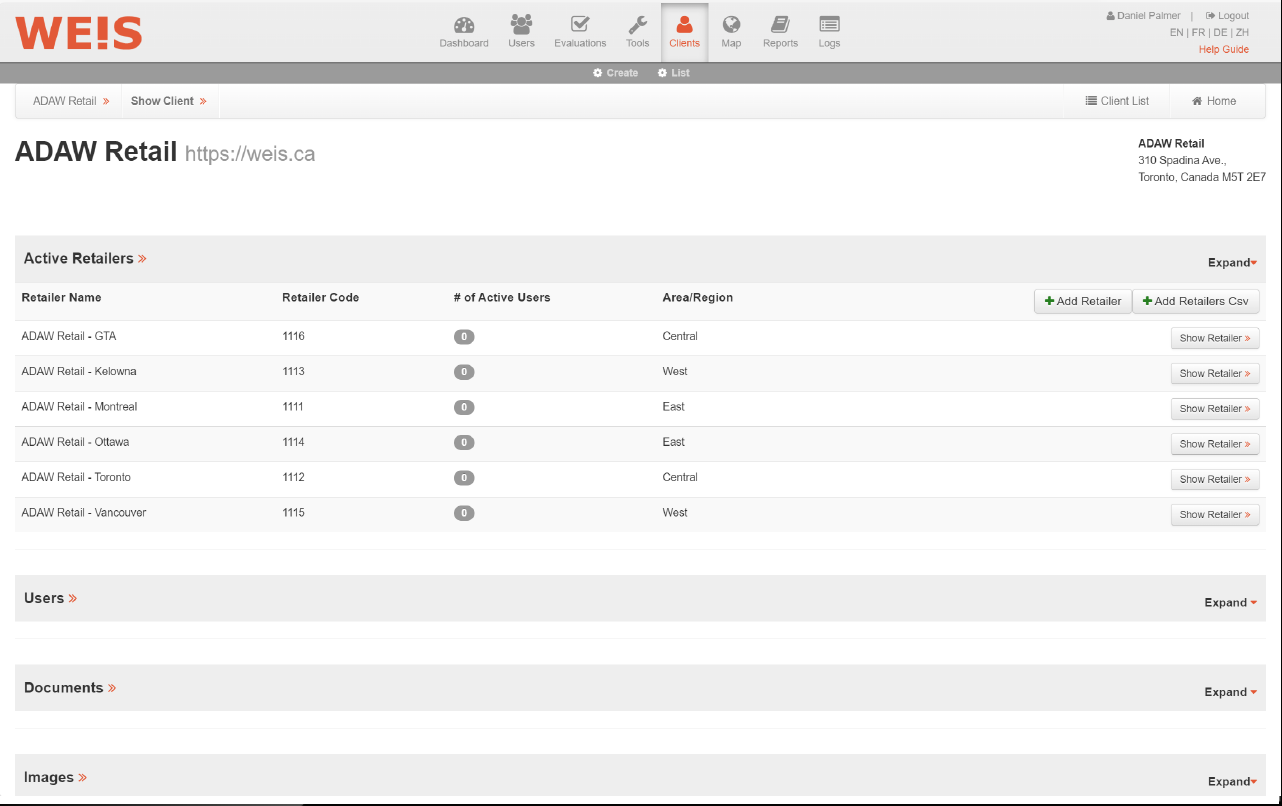Expand the Active Retailers section

[1231, 263]
